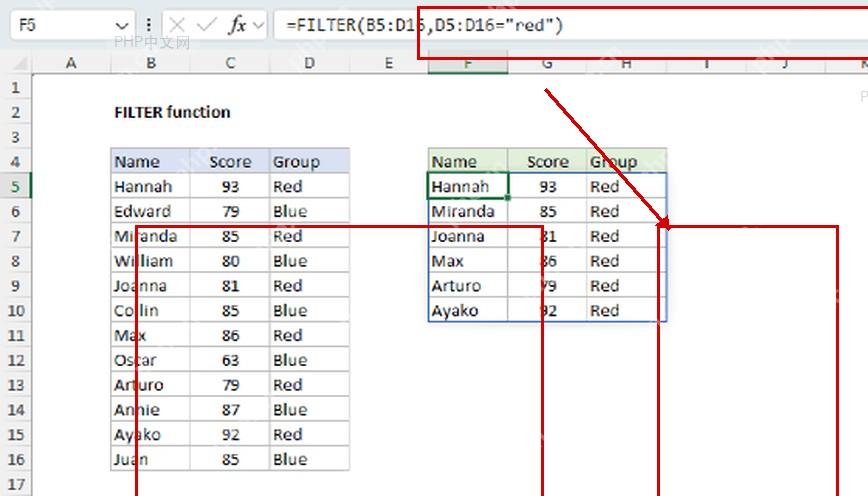Select column H header
Viewport: 868px width, 496px height.
click(627, 63)
